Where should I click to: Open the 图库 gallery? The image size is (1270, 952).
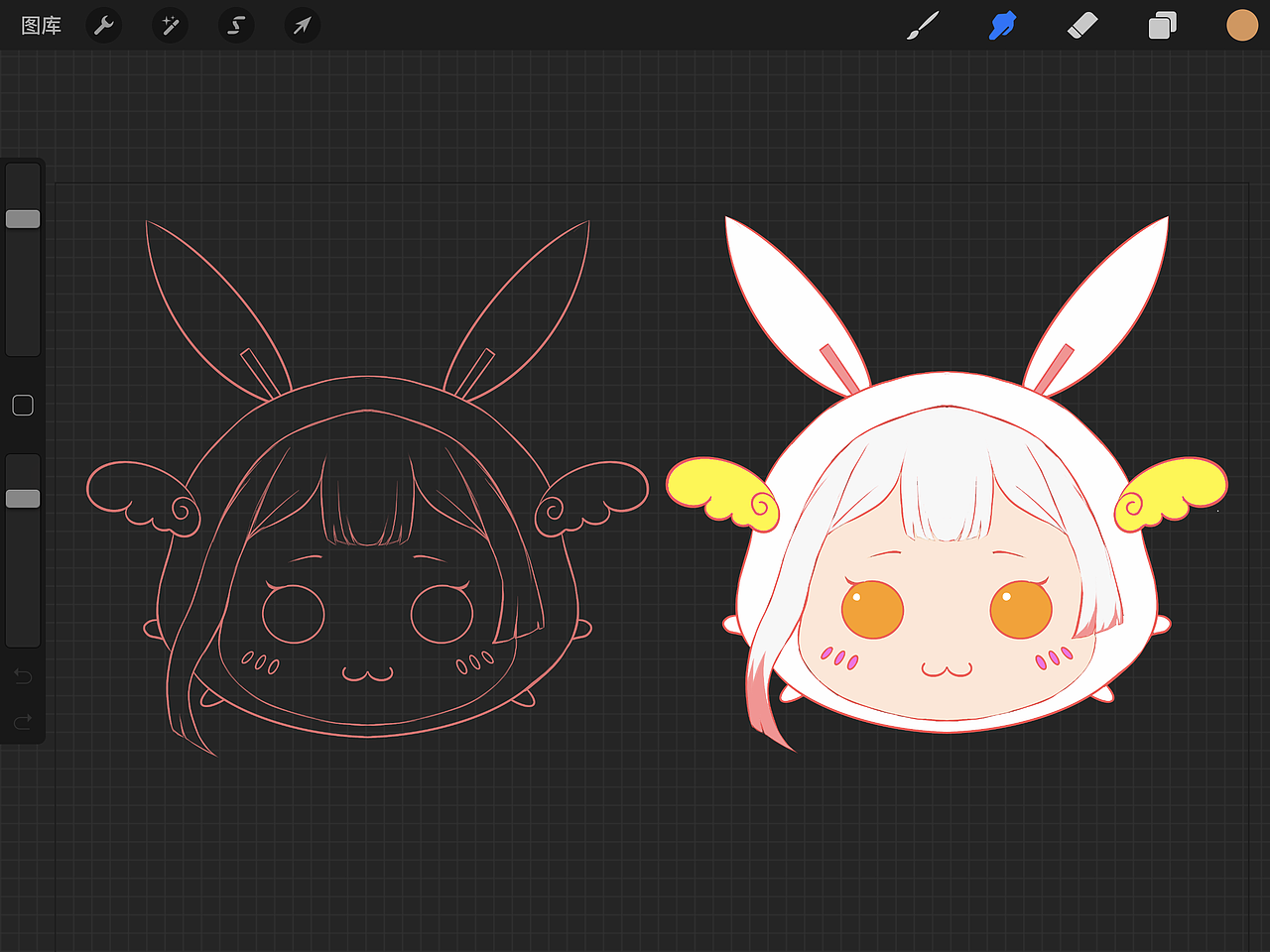click(42, 26)
